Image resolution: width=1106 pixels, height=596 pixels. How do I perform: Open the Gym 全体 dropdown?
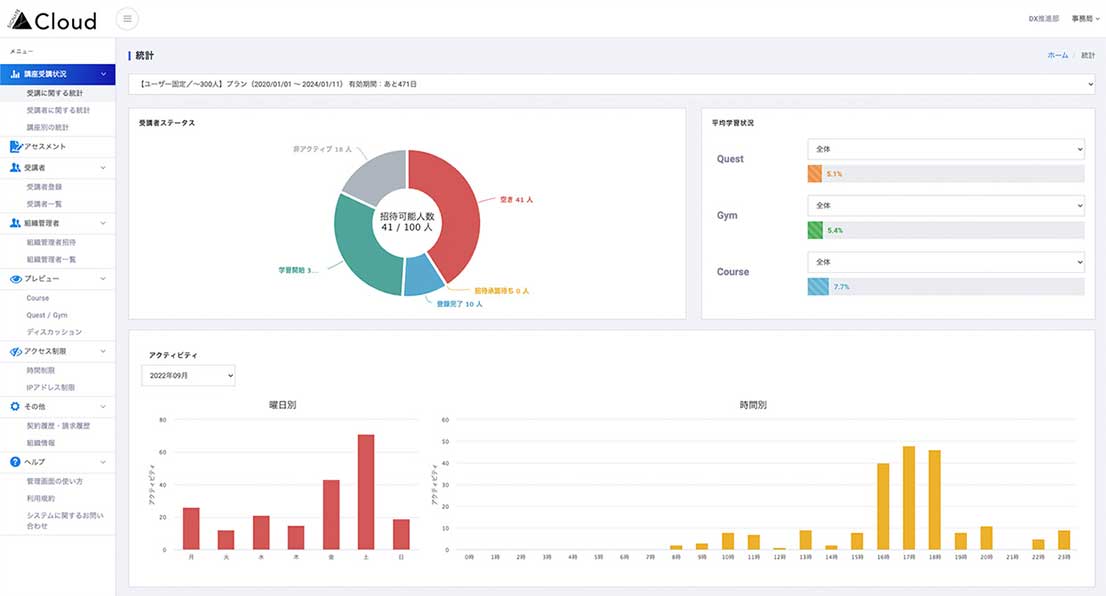(946, 206)
